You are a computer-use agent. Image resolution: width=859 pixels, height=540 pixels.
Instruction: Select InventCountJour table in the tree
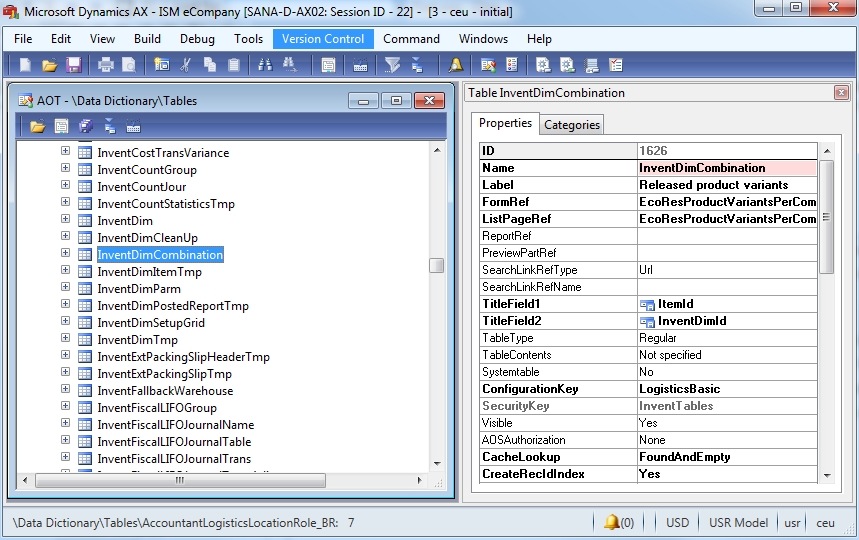(x=142, y=187)
